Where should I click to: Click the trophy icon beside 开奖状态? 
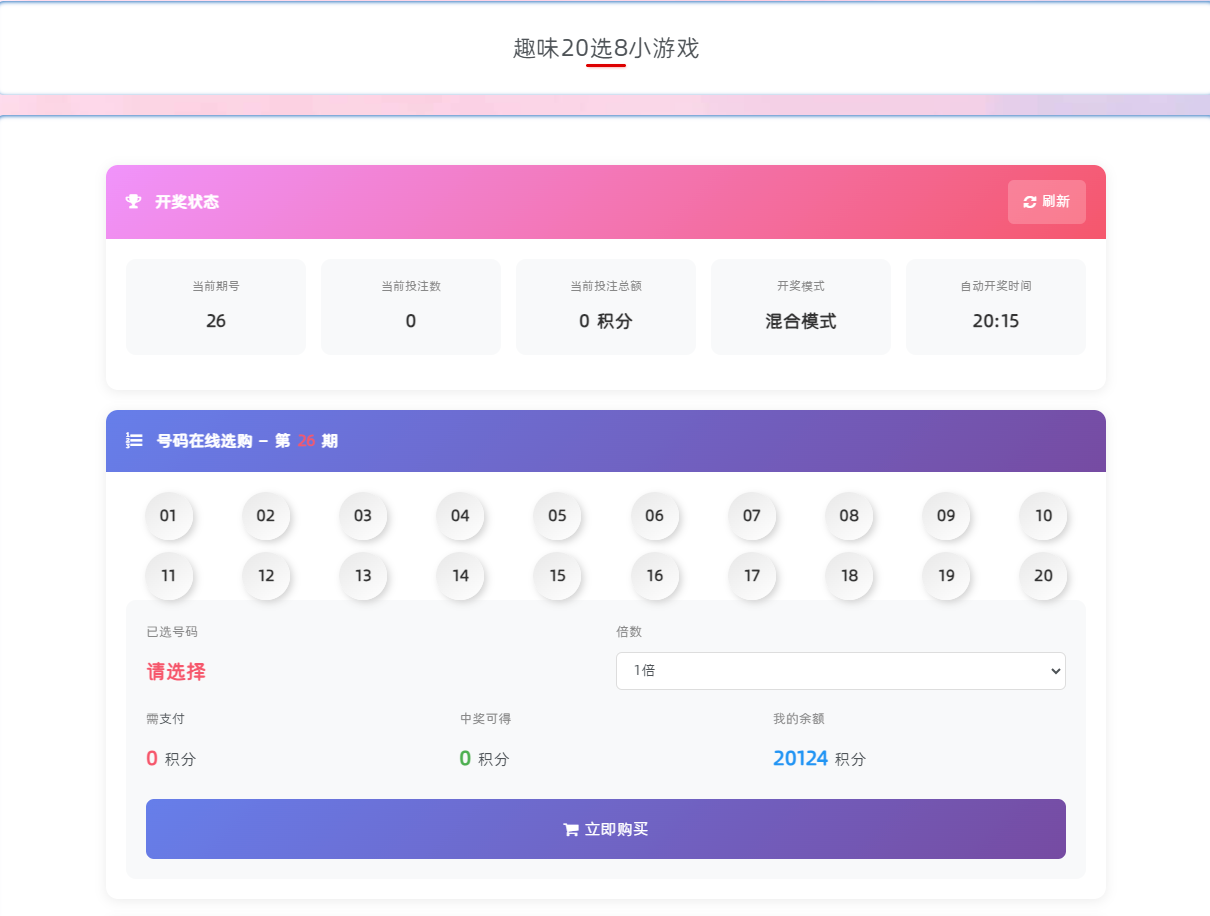(x=133, y=202)
